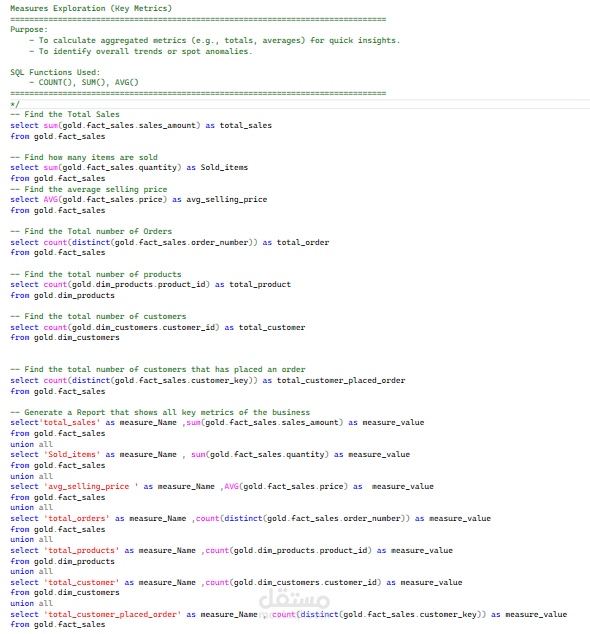590x634 pixels.
Task: Click line ending 'as total_customer_placed_order'
Action: coord(207,380)
